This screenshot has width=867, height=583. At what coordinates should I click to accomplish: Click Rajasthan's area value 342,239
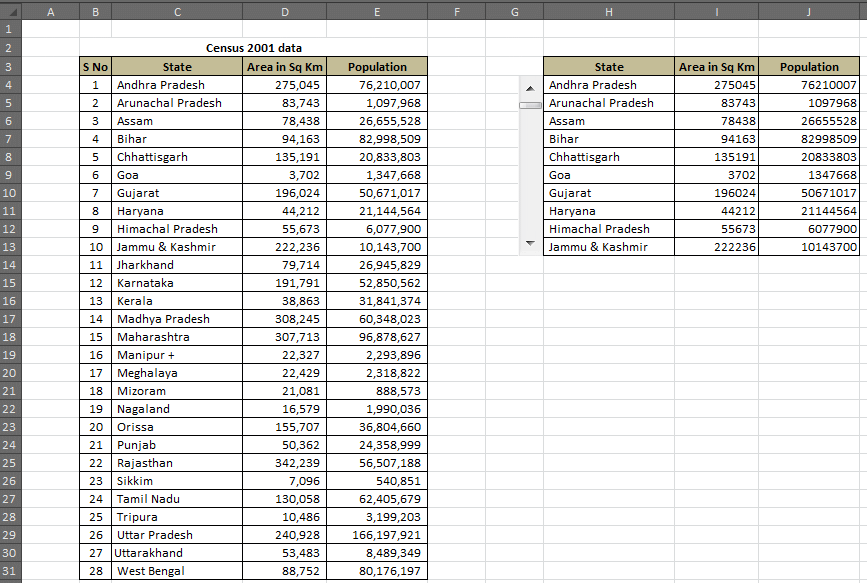tap(285, 463)
